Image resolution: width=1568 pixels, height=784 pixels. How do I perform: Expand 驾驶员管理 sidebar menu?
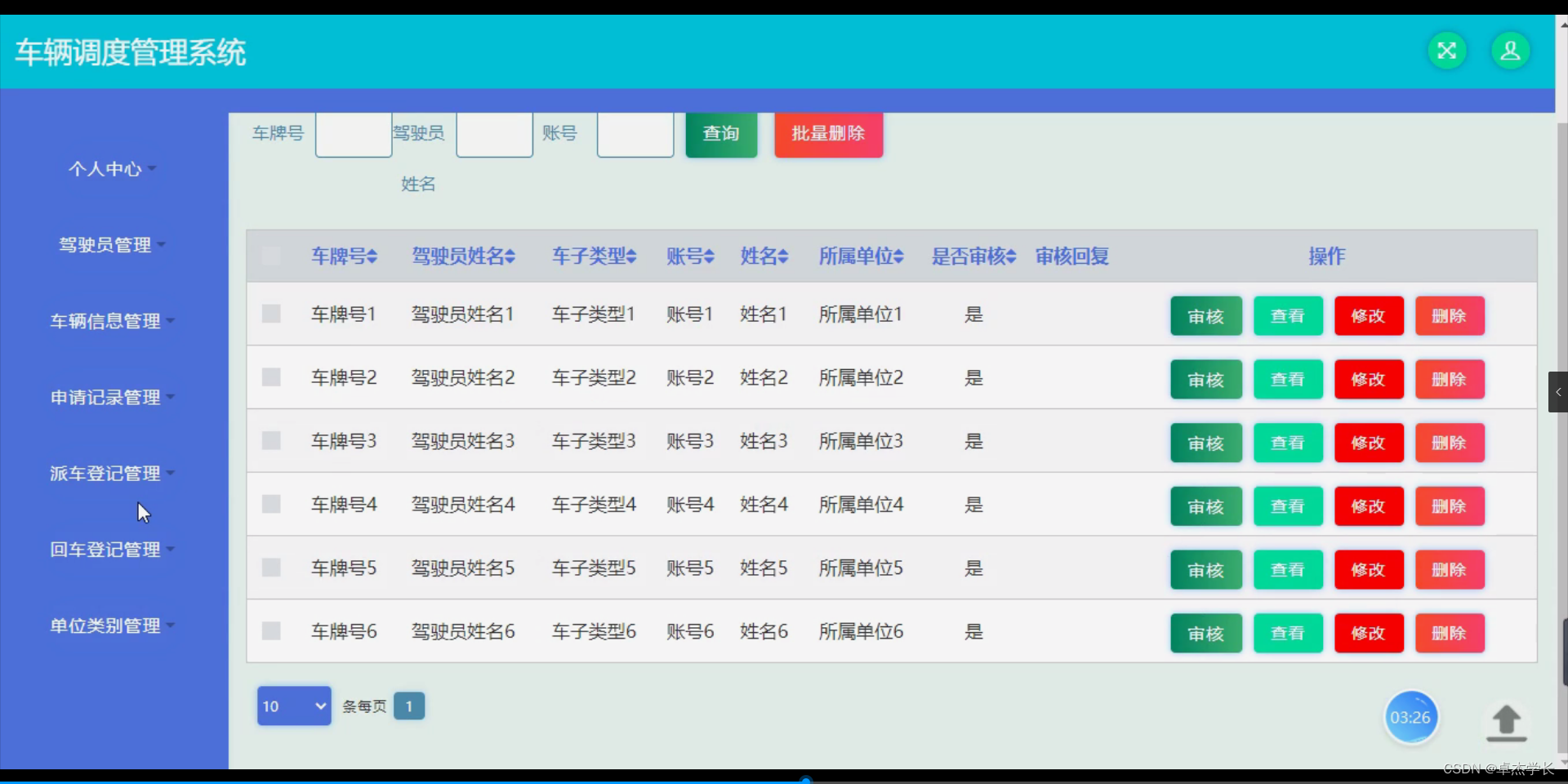112,245
